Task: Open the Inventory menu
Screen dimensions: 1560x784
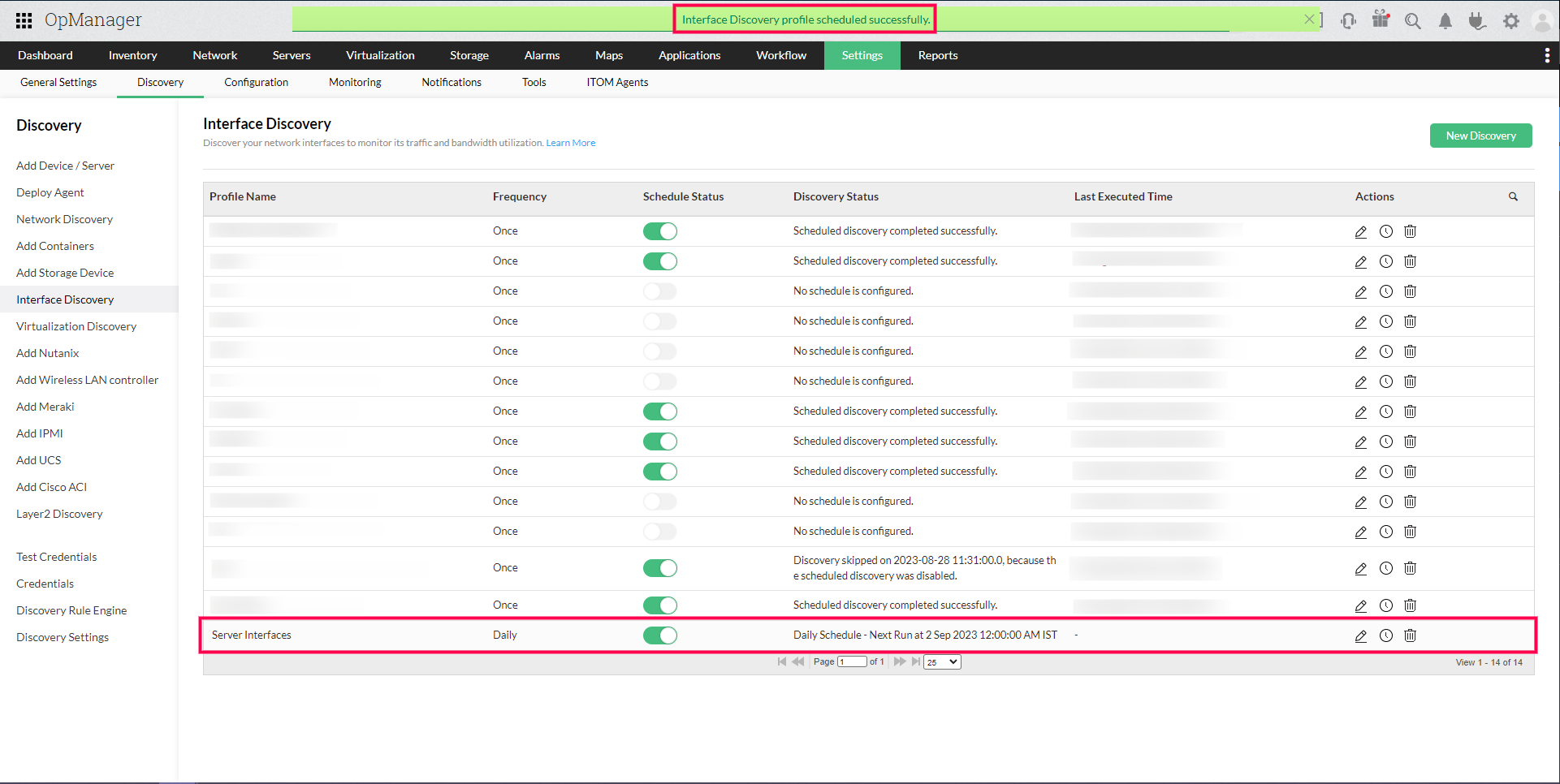Action: pyautogui.click(x=133, y=55)
